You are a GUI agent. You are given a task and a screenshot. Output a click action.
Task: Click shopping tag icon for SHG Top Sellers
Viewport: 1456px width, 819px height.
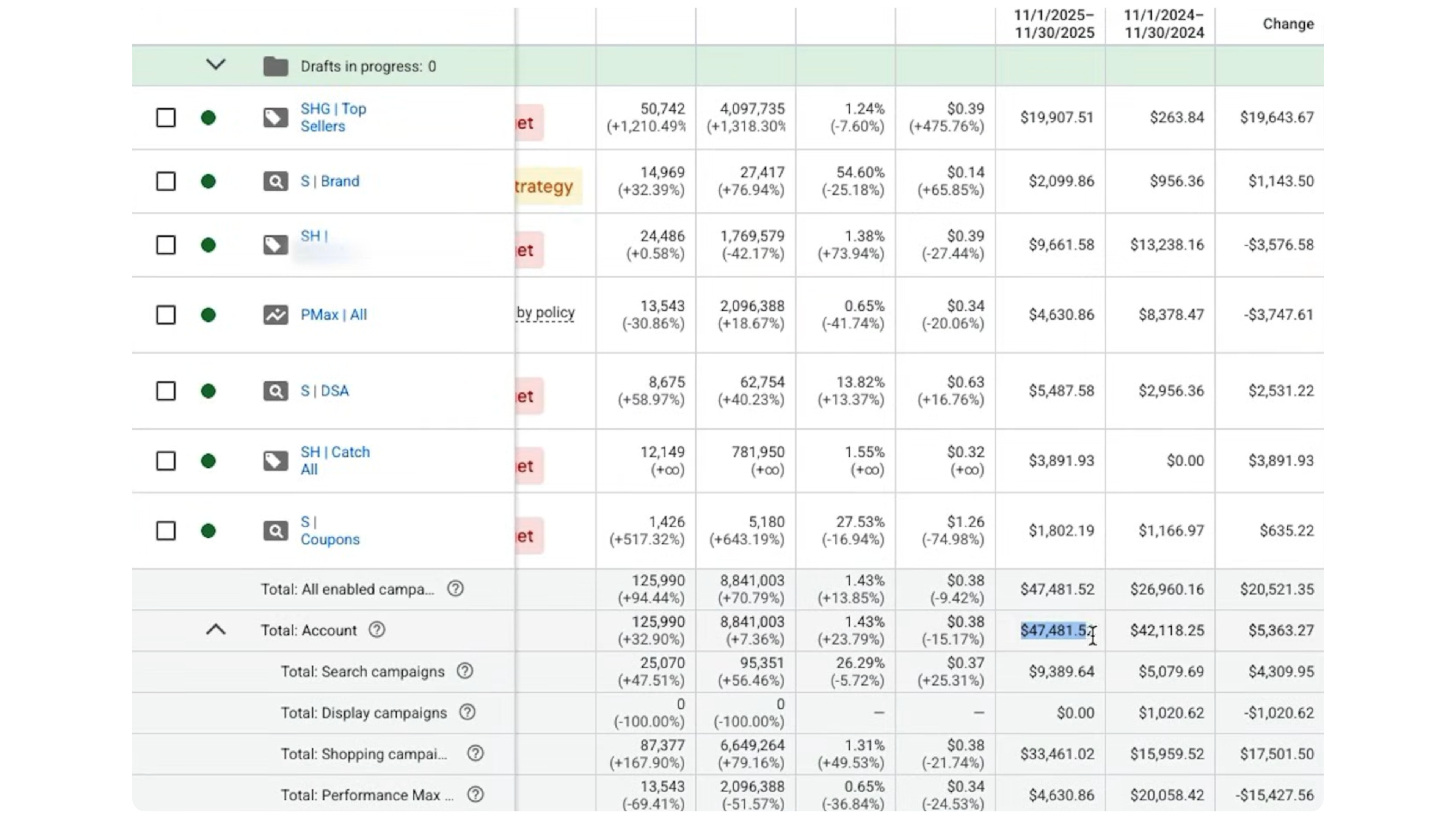(275, 118)
